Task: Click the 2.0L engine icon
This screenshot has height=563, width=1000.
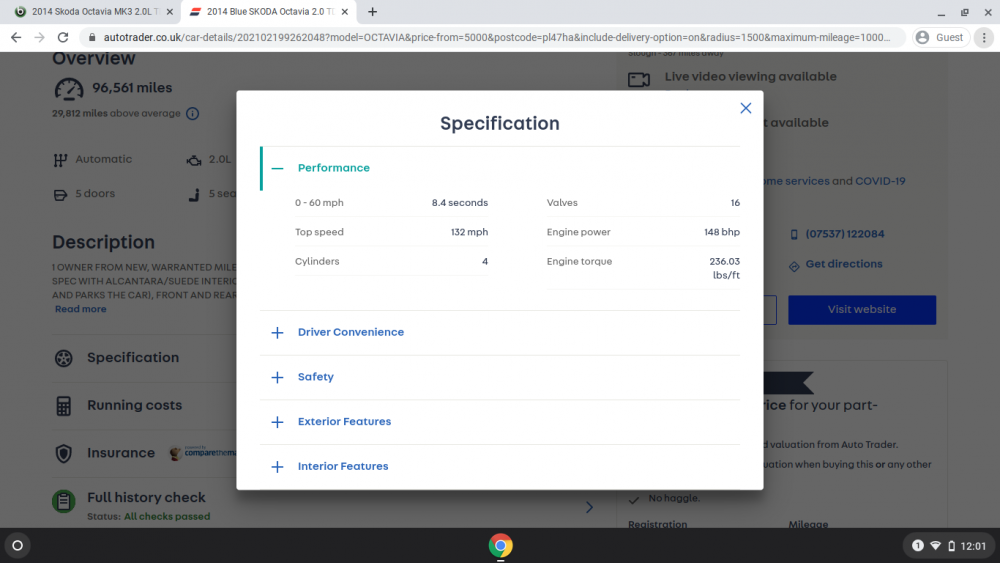Action: tap(194, 160)
